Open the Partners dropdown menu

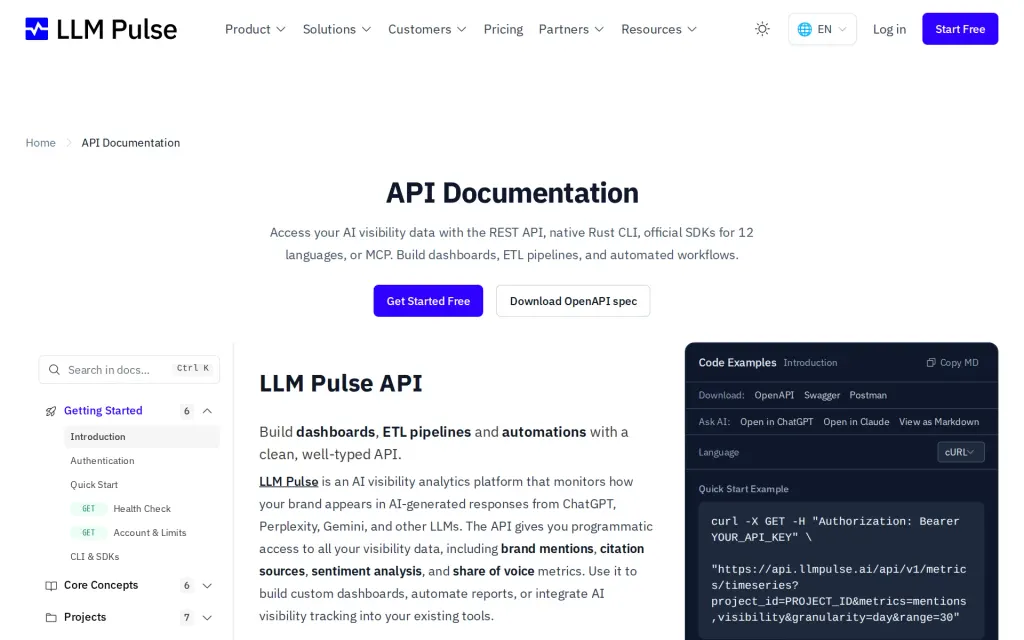(x=571, y=29)
